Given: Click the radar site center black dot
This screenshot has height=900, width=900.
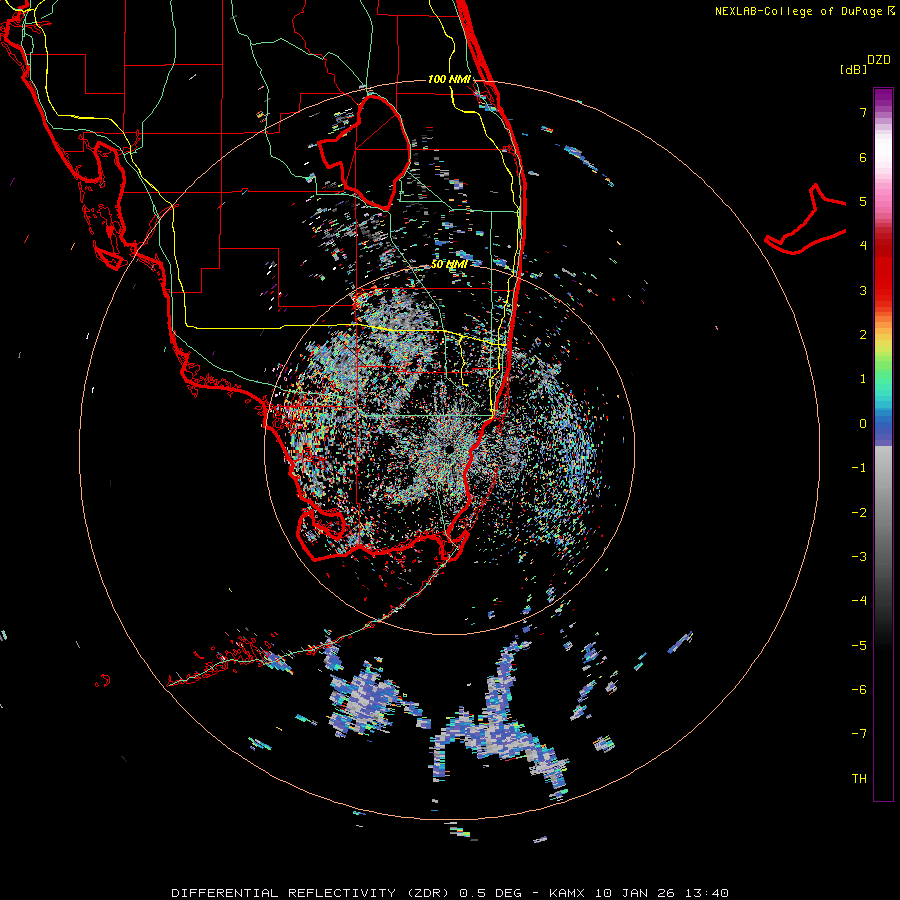Looking at the screenshot, I should [448, 448].
